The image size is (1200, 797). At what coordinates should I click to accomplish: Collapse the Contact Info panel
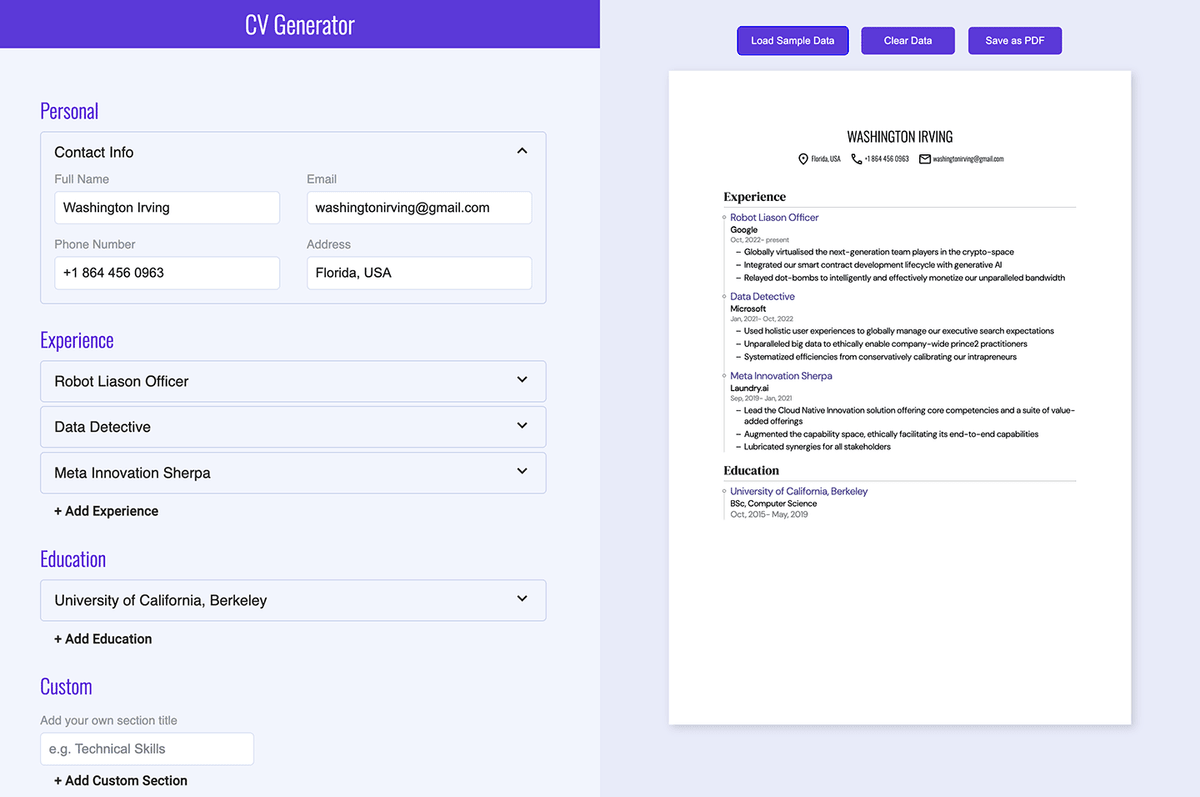pos(521,149)
